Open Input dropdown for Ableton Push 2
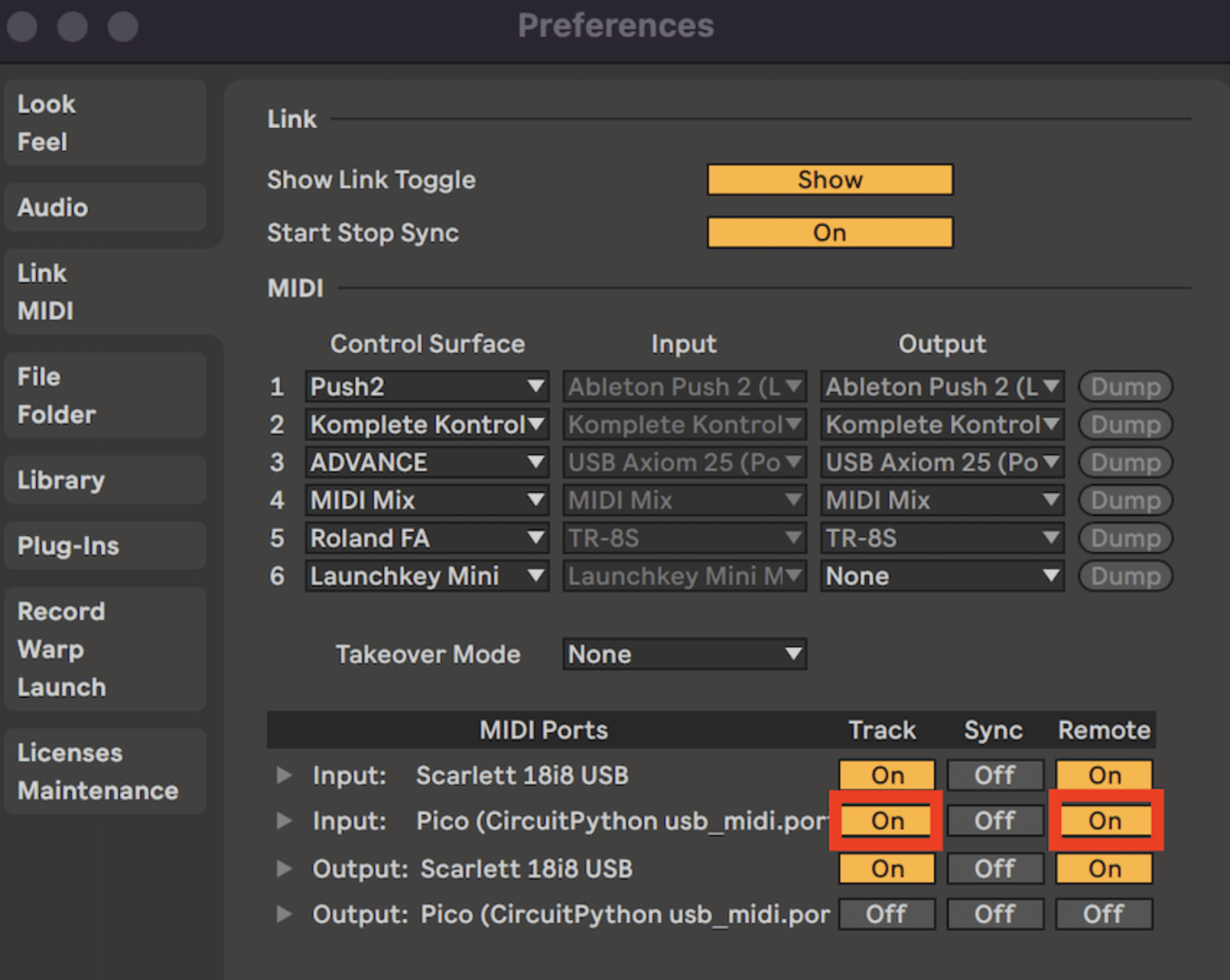1230x980 pixels. click(x=685, y=387)
